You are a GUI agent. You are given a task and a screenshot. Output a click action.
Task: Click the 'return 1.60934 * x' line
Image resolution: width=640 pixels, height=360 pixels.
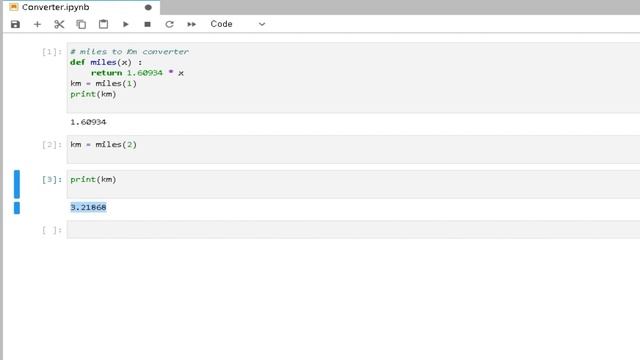coord(137,73)
